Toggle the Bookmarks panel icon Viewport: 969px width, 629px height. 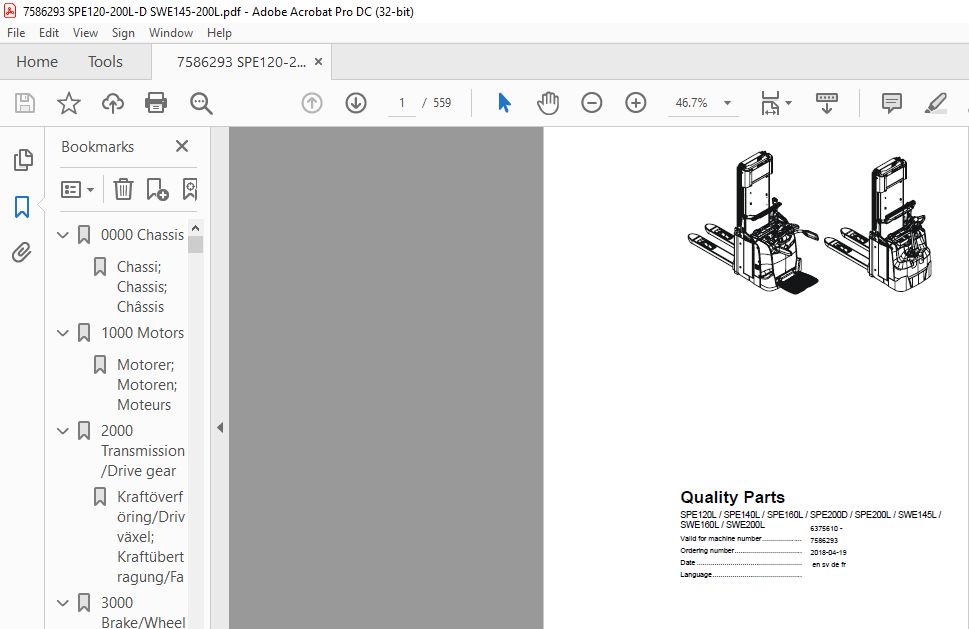click(x=22, y=207)
